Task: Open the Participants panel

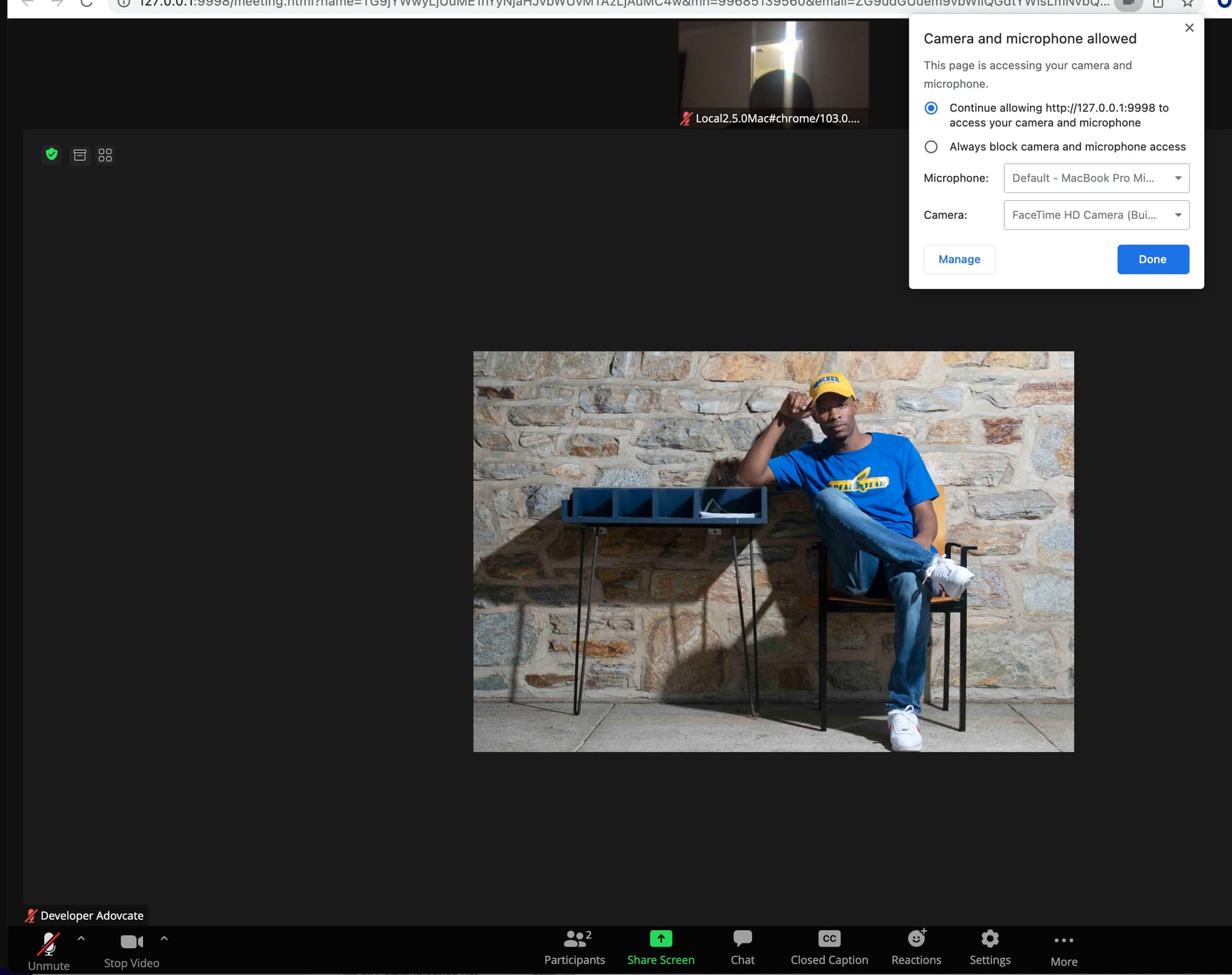Action: point(574,947)
